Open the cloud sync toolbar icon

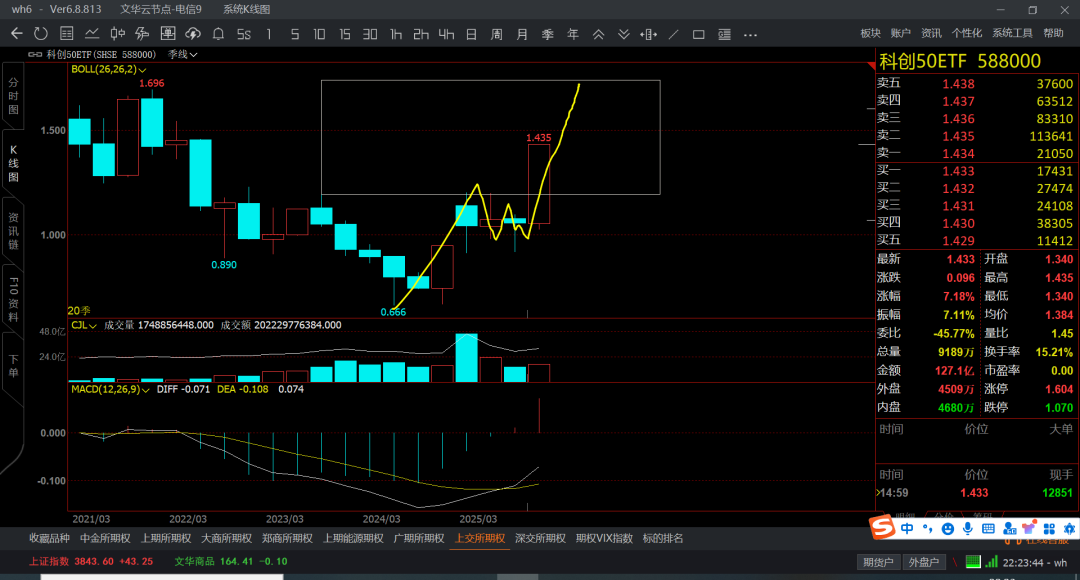[x=193, y=34]
